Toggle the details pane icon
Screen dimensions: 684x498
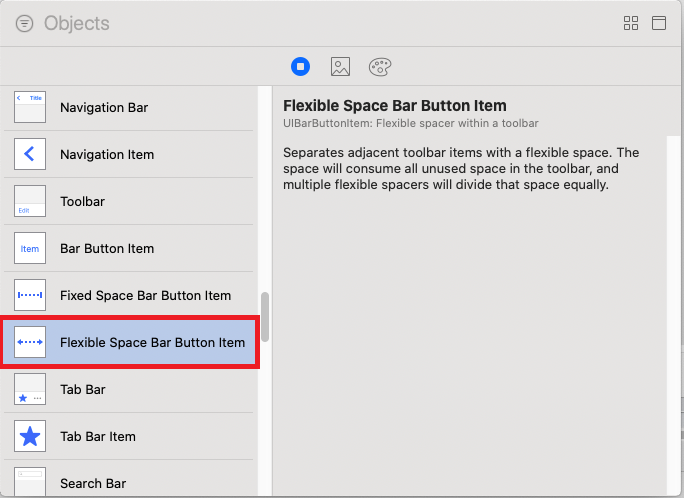coord(659,23)
